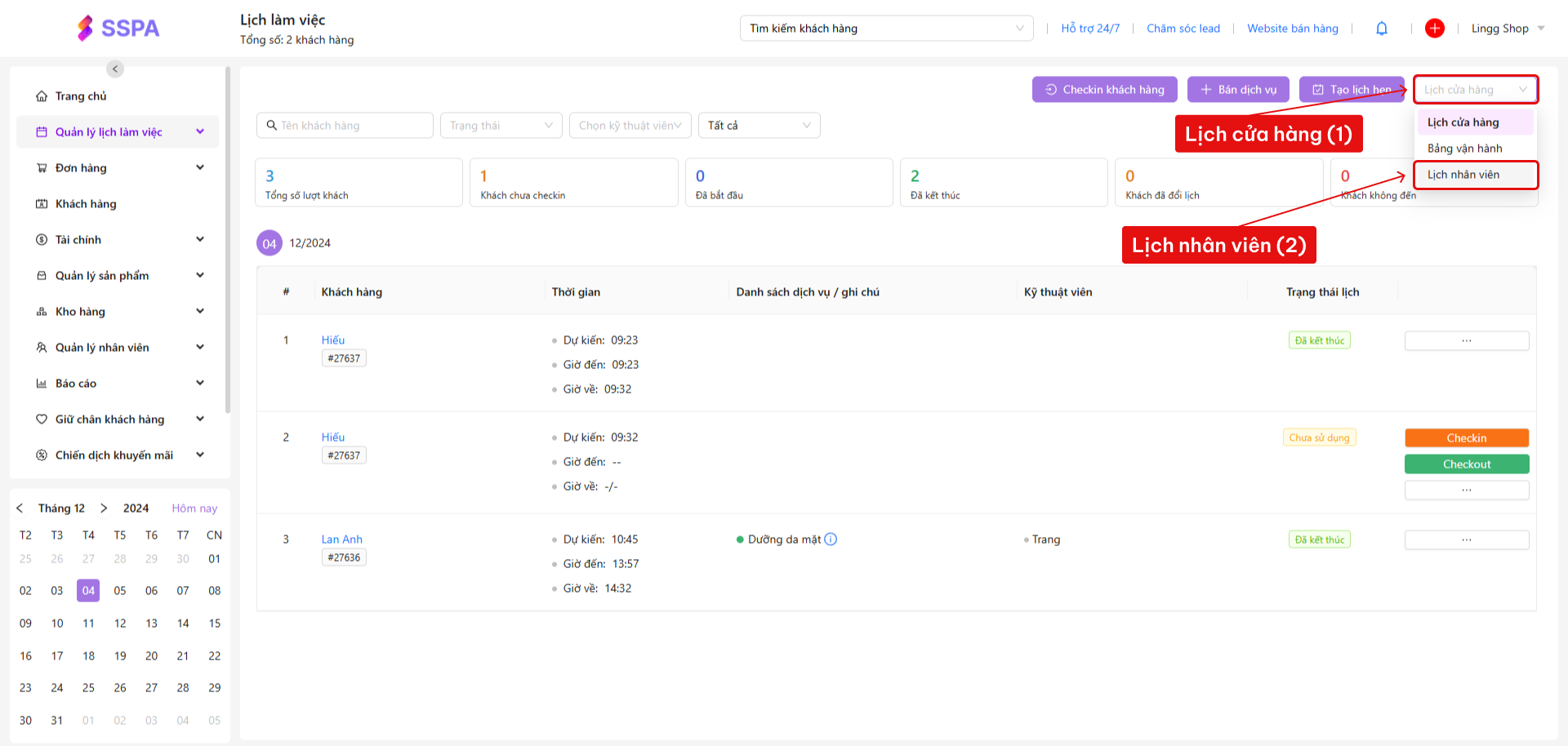Open Chọn kỹ thuật viên dropdown
1568x746 pixels.
pos(630,126)
